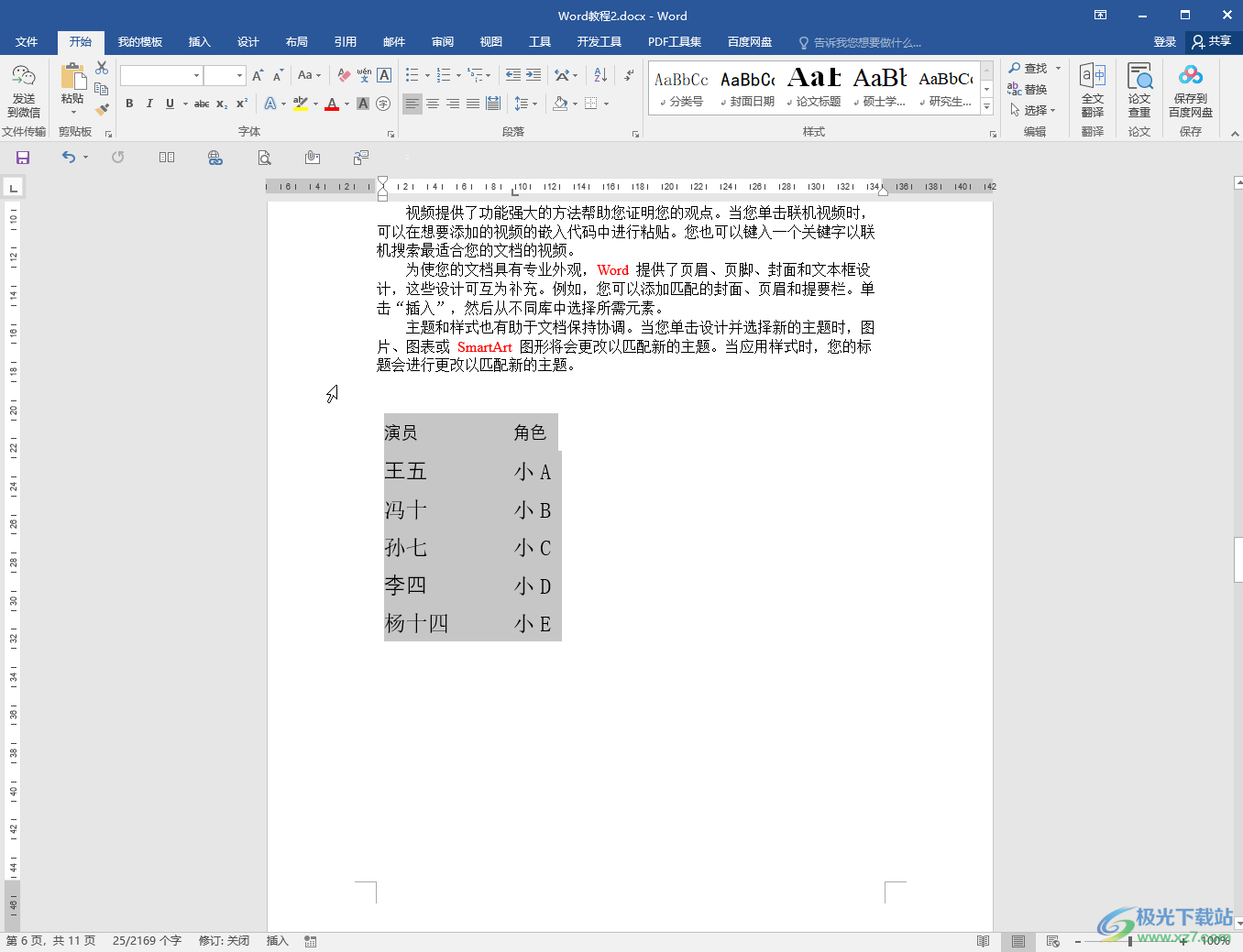The image size is (1243, 952).
Task: Toggle Bold formatting
Action: 129,104
